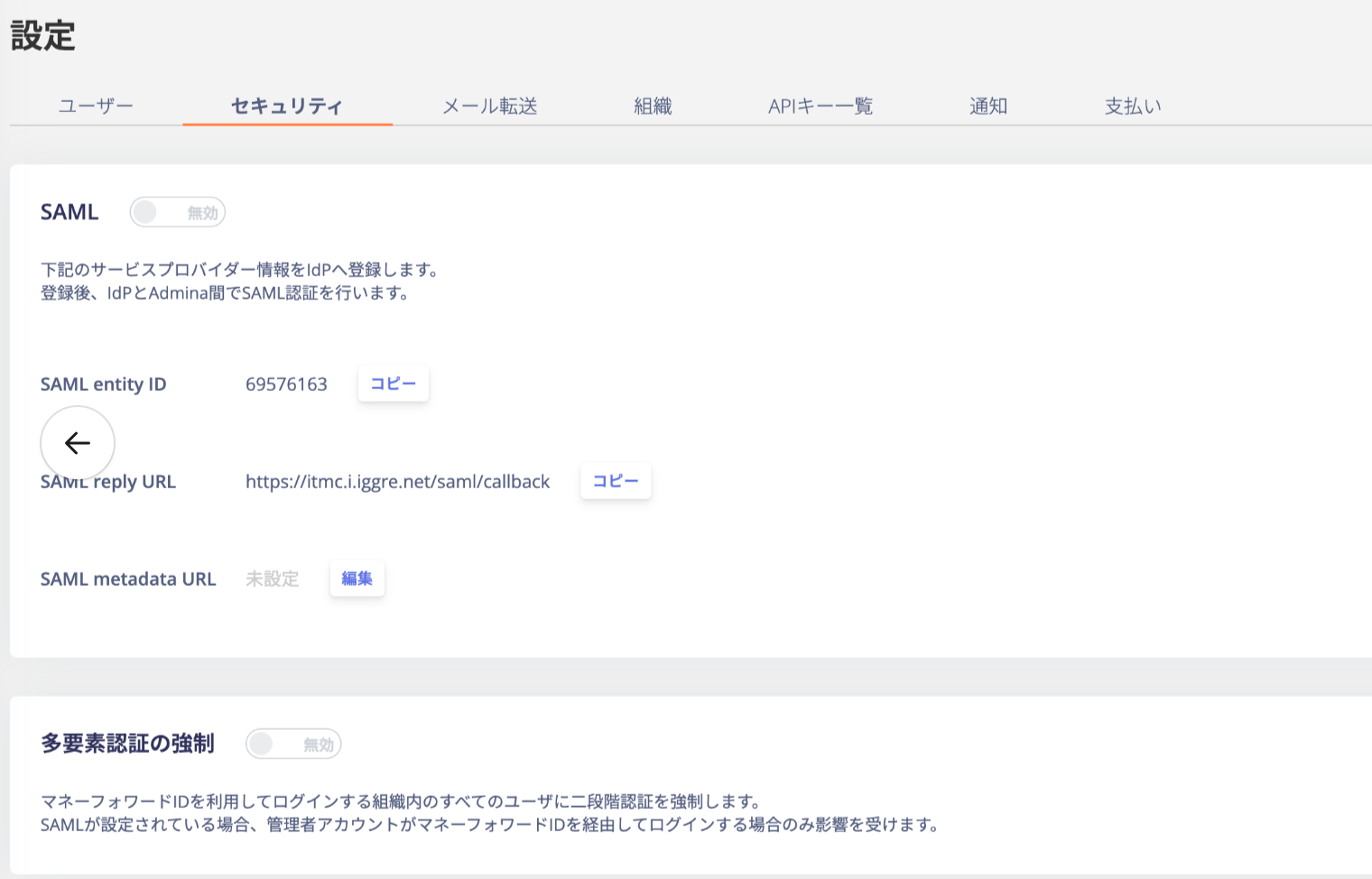Edit the SAML metadata URL

click(x=357, y=578)
